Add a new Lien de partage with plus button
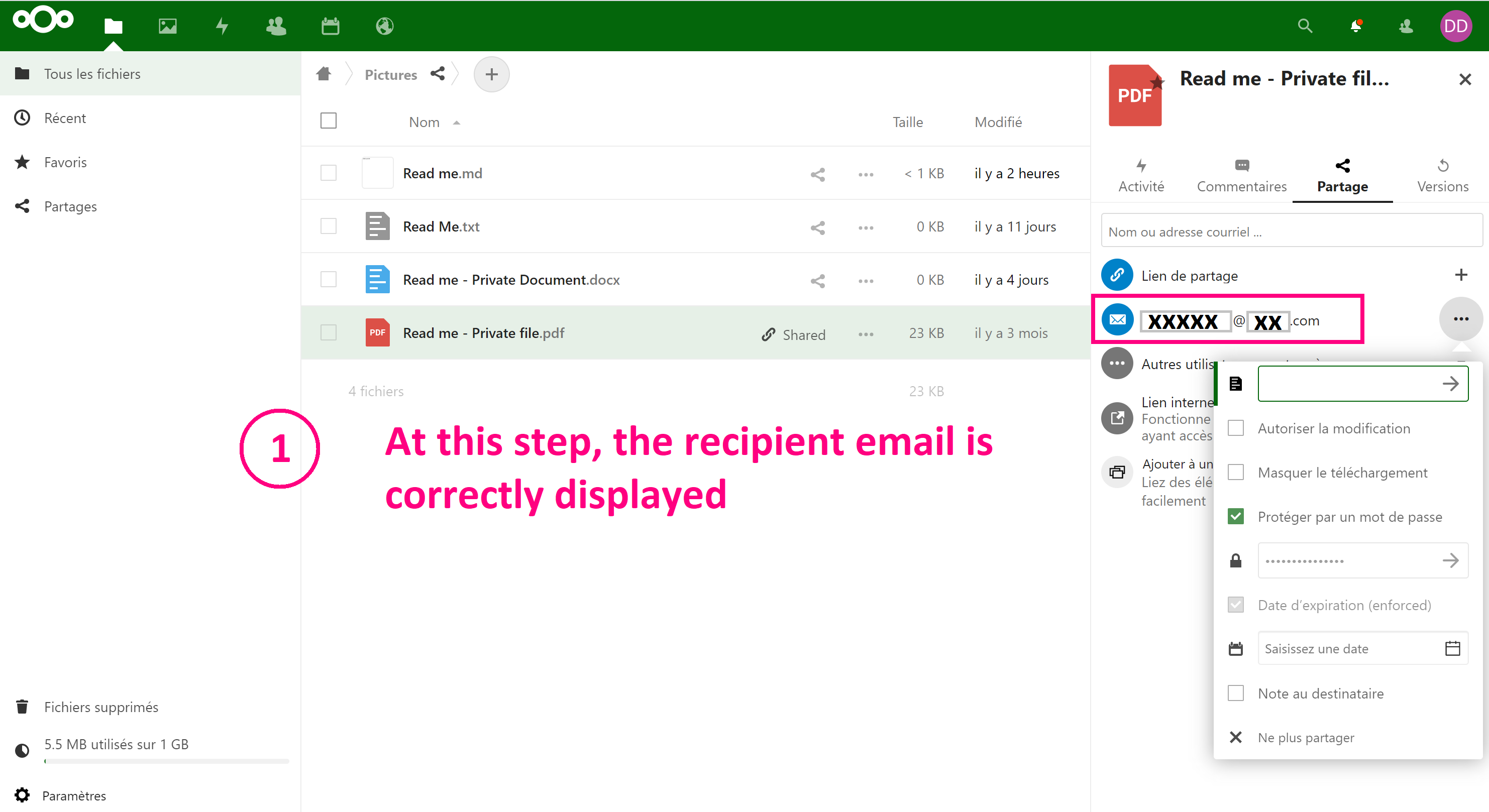Screen dimensions: 1489x812 pyautogui.click(x=1461, y=275)
